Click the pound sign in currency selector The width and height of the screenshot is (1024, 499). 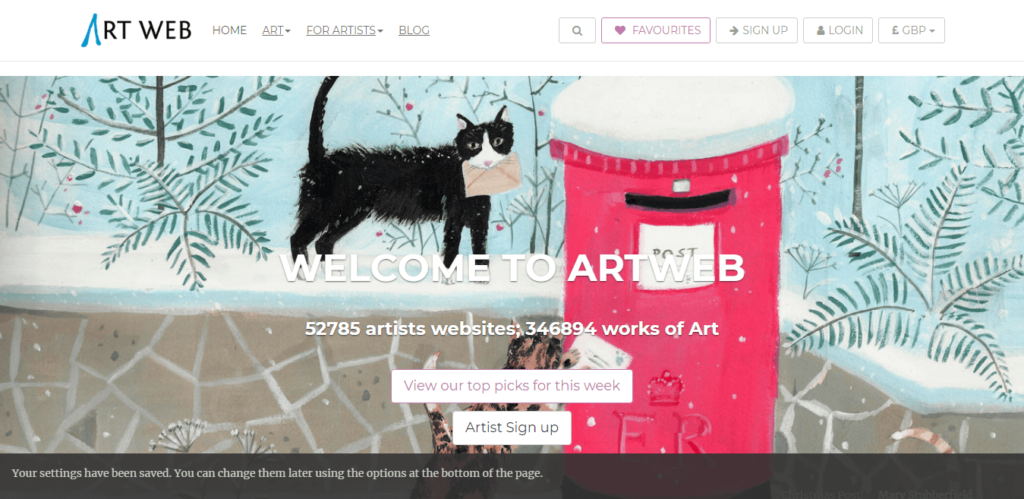pyautogui.click(x=895, y=30)
